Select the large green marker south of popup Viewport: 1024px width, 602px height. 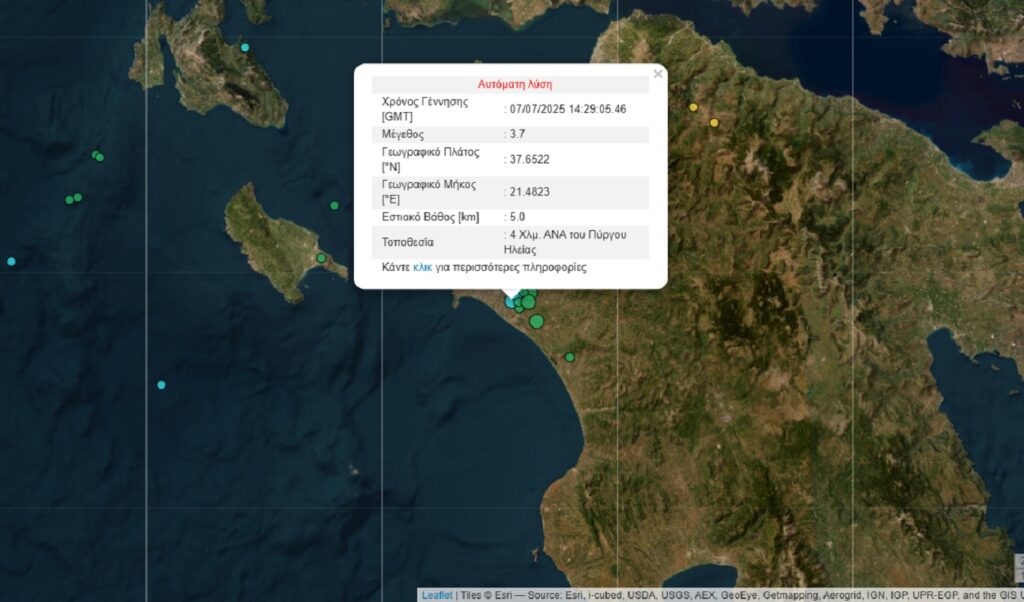pyautogui.click(x=537, y=321)
